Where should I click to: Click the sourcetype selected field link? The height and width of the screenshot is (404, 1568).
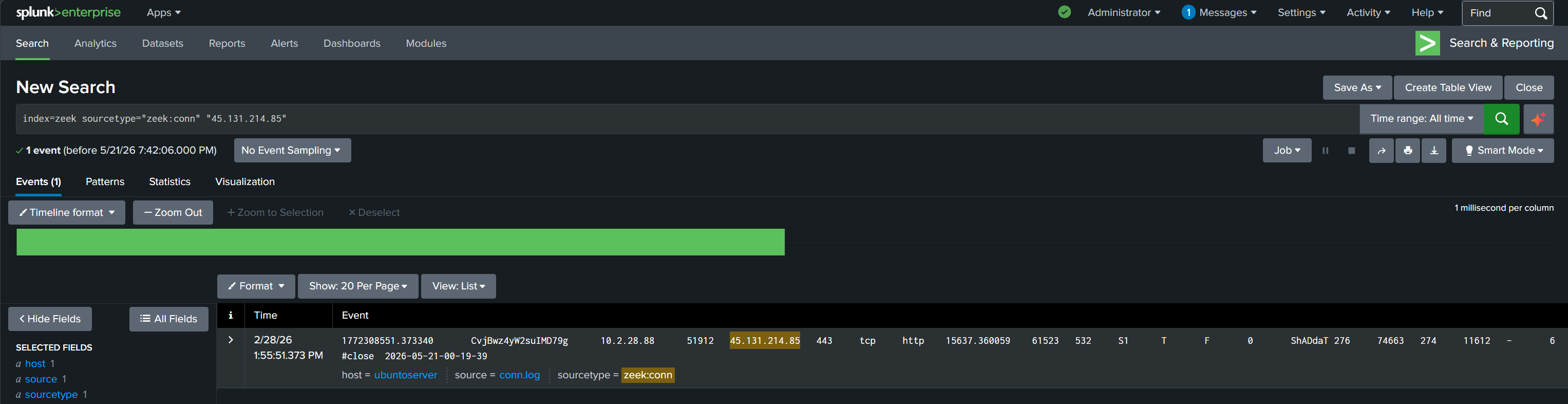(x=51, y=395)
